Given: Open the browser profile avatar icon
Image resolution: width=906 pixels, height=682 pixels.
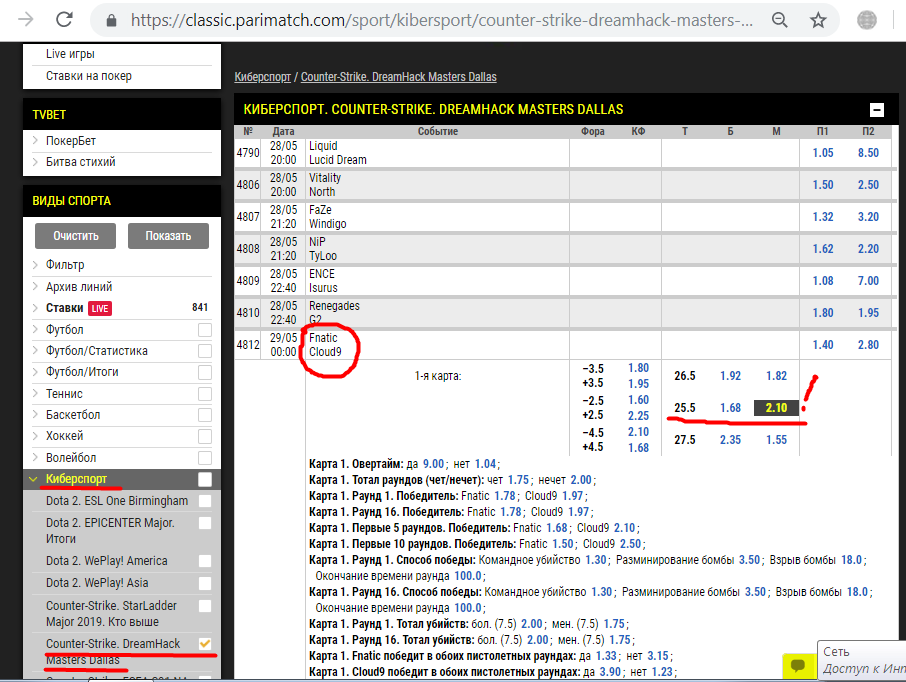Looking at the screenshot, I should click(x=867, y=20).
